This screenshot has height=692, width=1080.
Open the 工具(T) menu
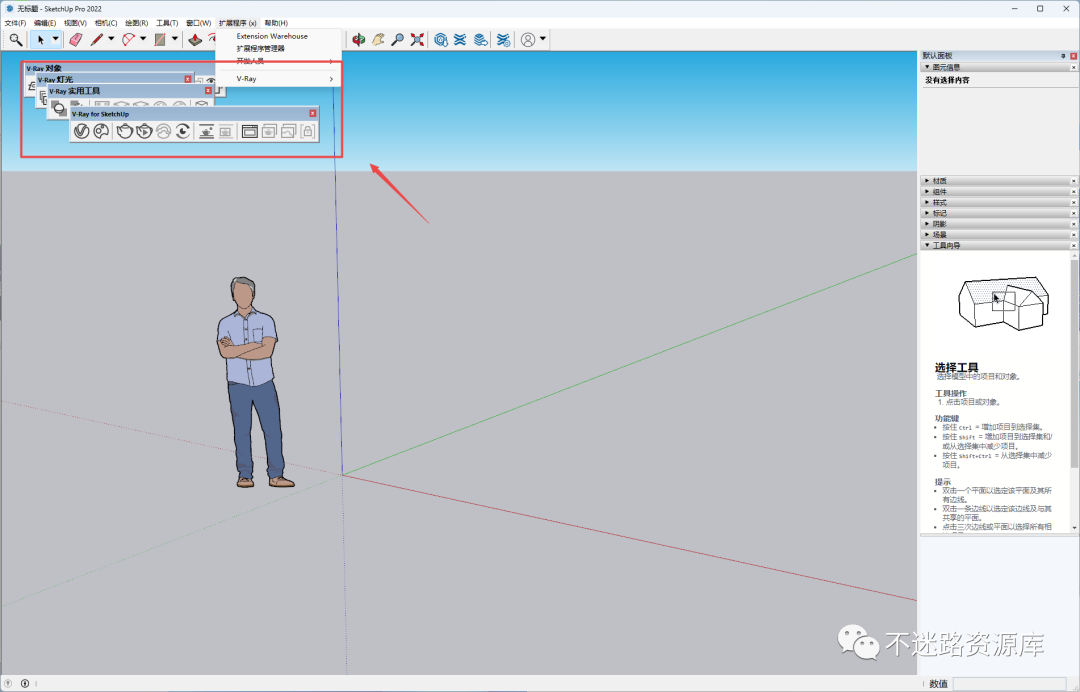pyautogui.click(x=167, y=23)
